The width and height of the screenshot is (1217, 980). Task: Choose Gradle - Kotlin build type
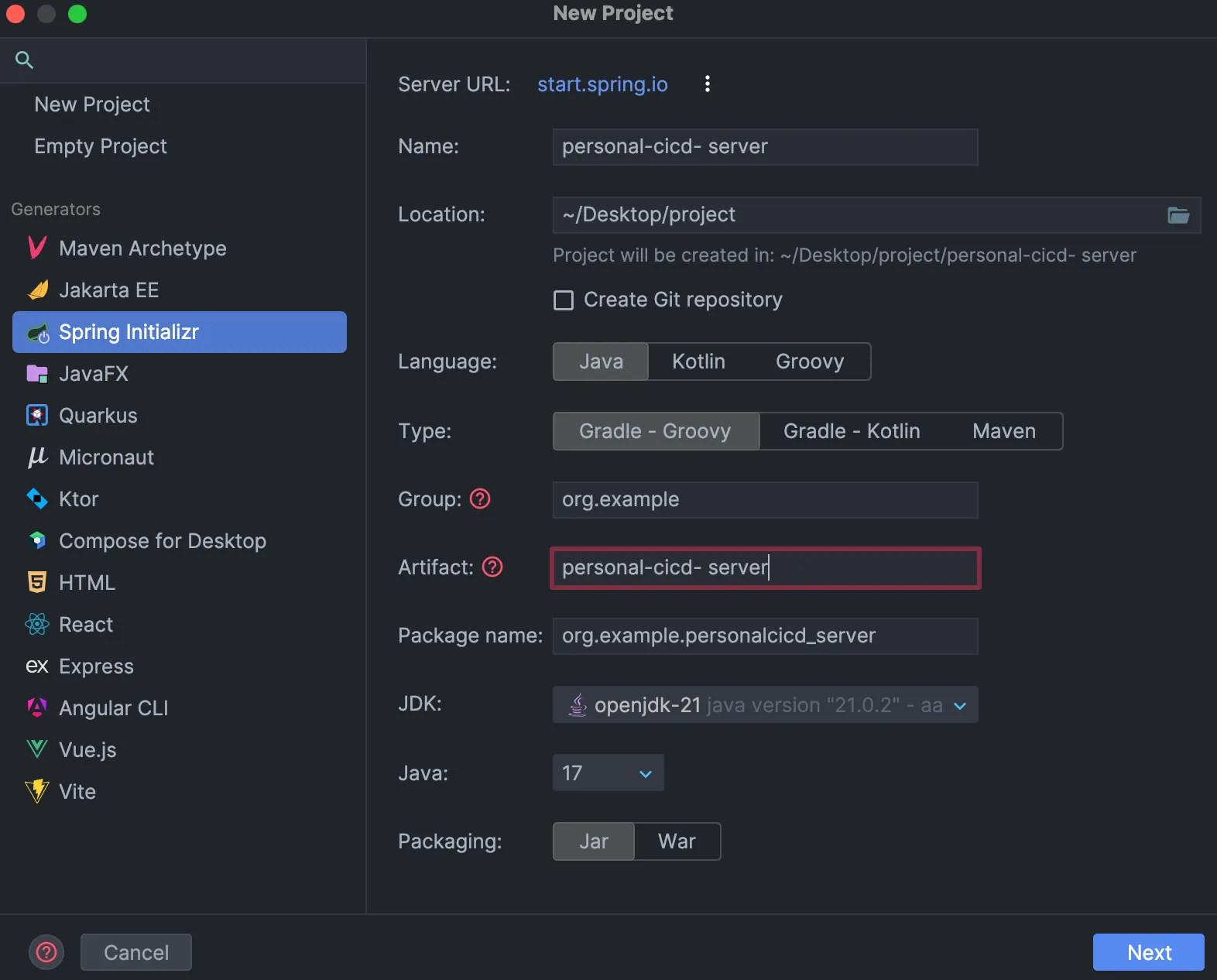pyautogui.click(x=852, y=431)
